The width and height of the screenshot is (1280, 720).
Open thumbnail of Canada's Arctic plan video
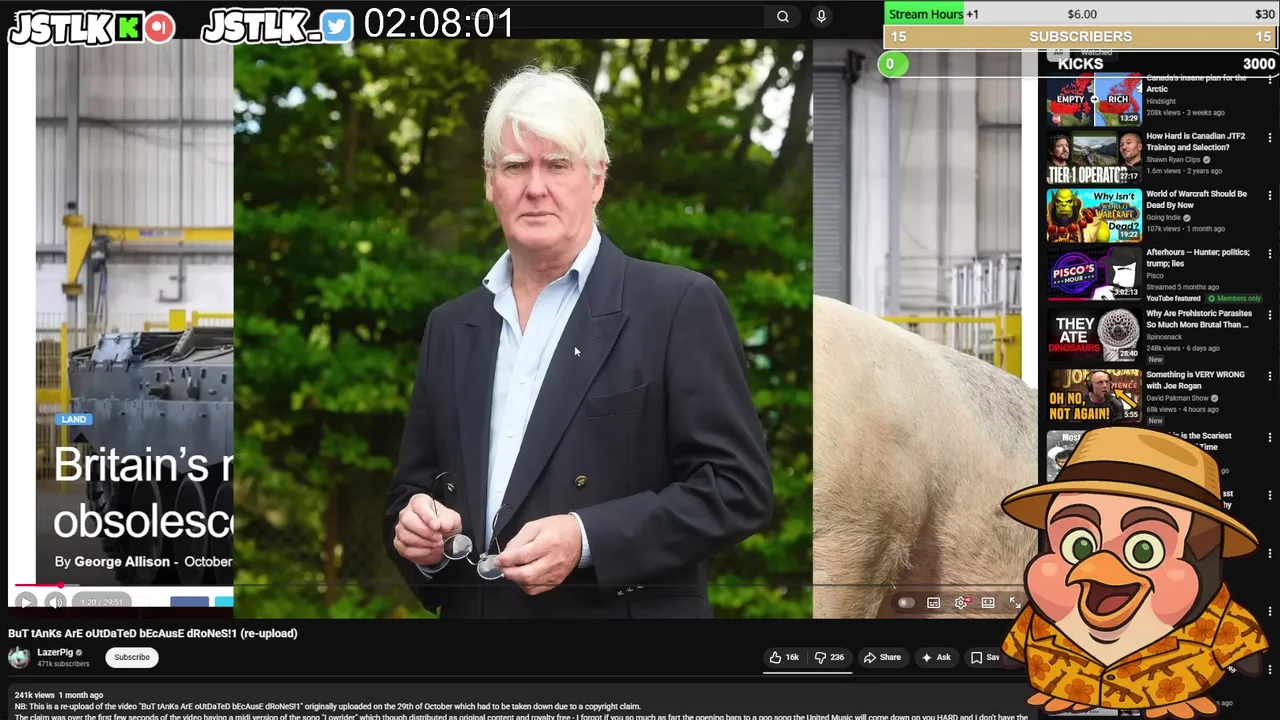point(1094,100)
